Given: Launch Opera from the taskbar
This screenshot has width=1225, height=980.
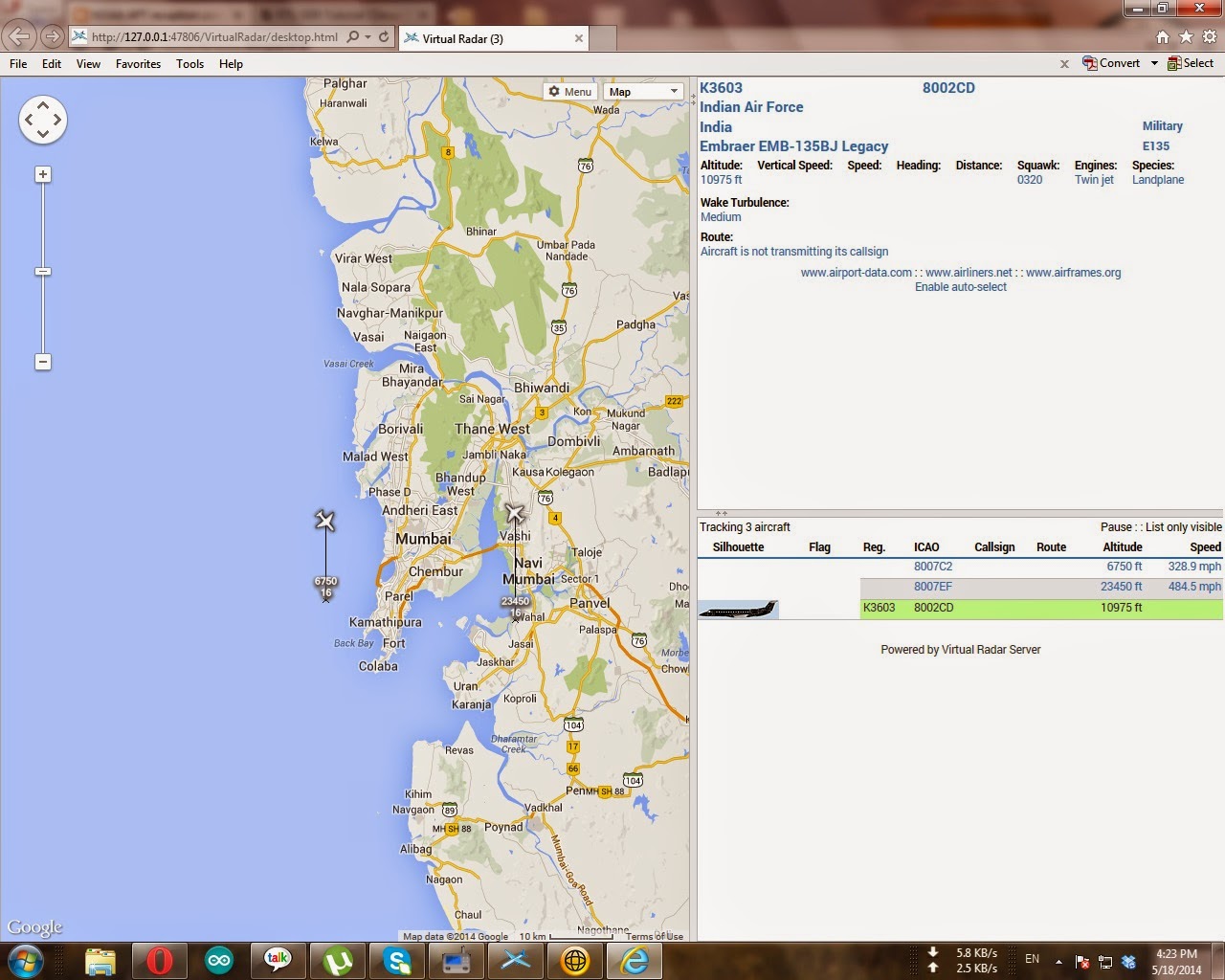Looking at the screenshot, I should (159, 960).
